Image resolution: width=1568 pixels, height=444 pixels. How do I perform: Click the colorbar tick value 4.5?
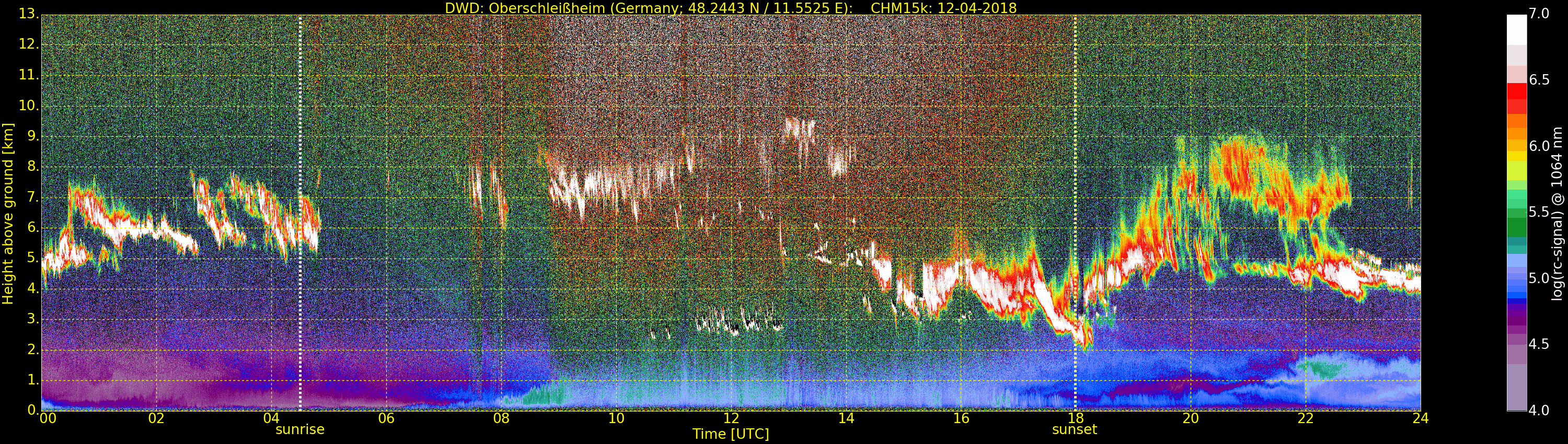[x=1539, y=344]
